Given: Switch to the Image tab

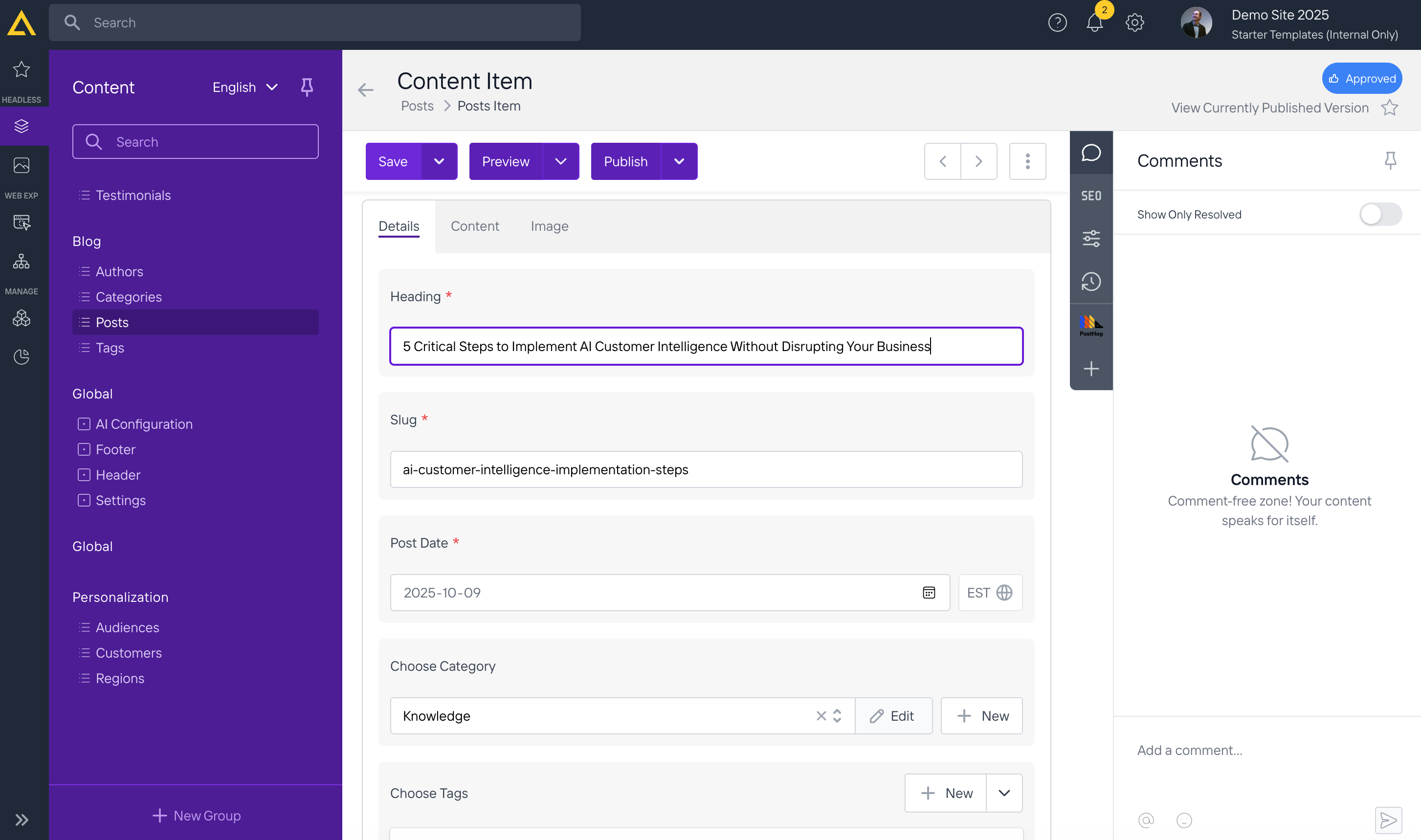Looking at the screenshot, I should tap(549, 226).
